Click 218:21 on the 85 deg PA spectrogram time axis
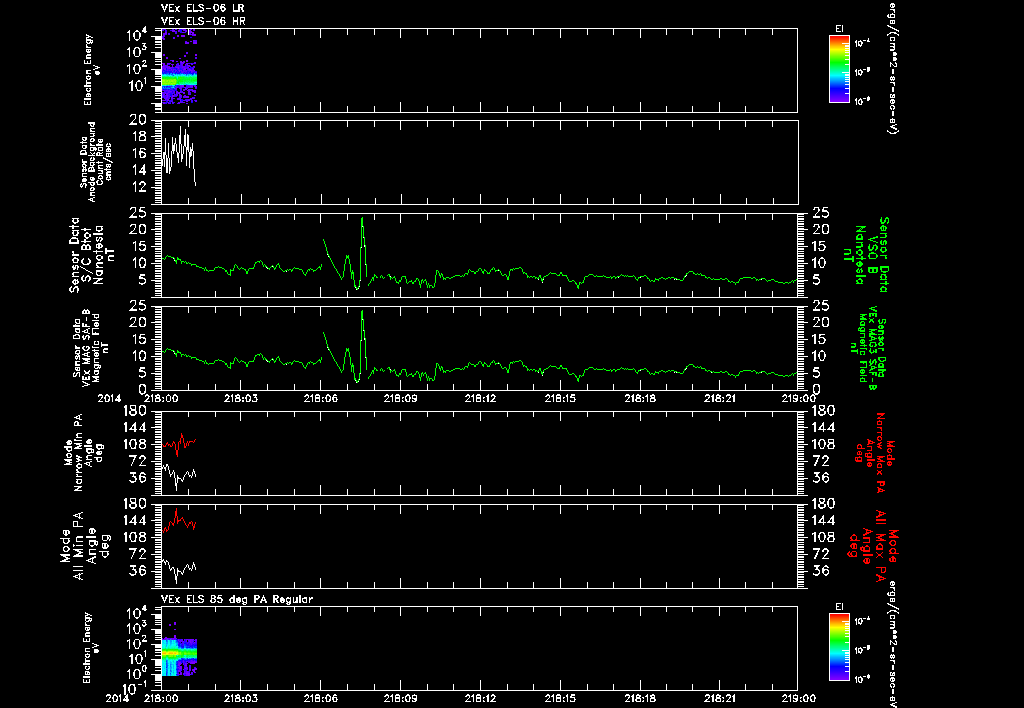This screenshot has height=708, width=1024. tap(720, 698)
